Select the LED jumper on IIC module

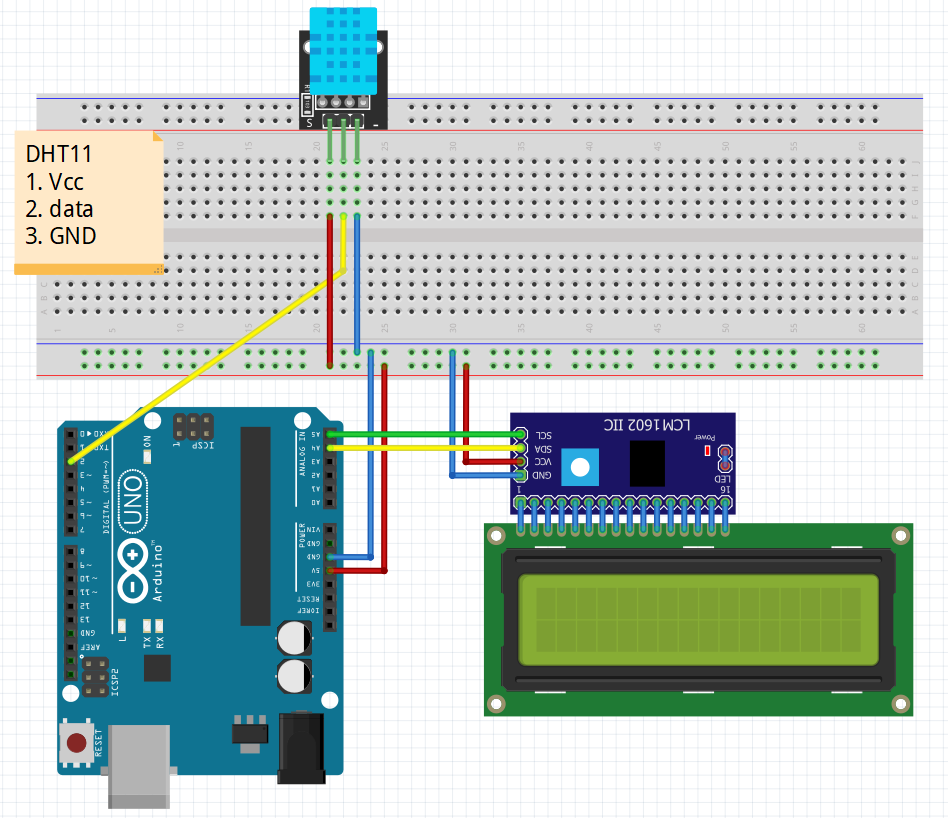coord(725,459)
